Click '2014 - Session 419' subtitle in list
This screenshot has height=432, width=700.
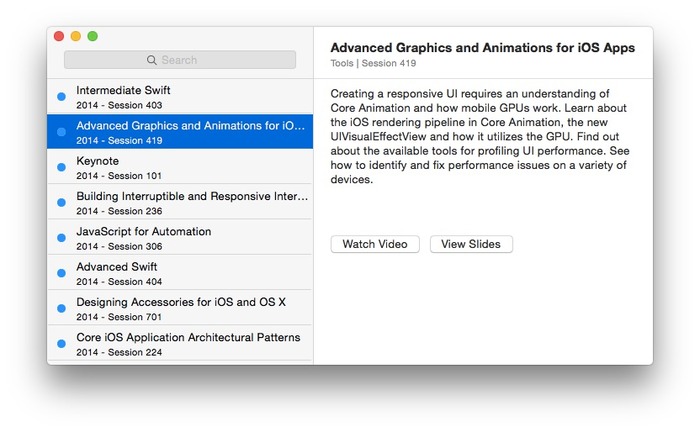coord(119,141)
